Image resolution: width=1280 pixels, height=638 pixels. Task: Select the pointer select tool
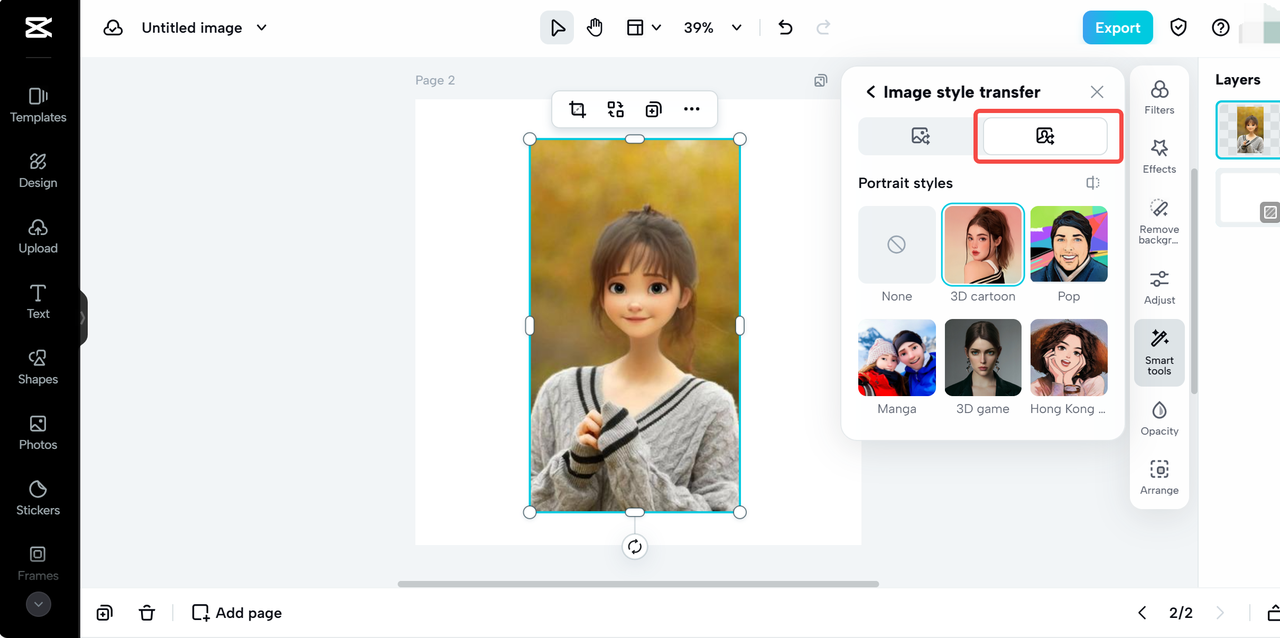pos(557,28)
